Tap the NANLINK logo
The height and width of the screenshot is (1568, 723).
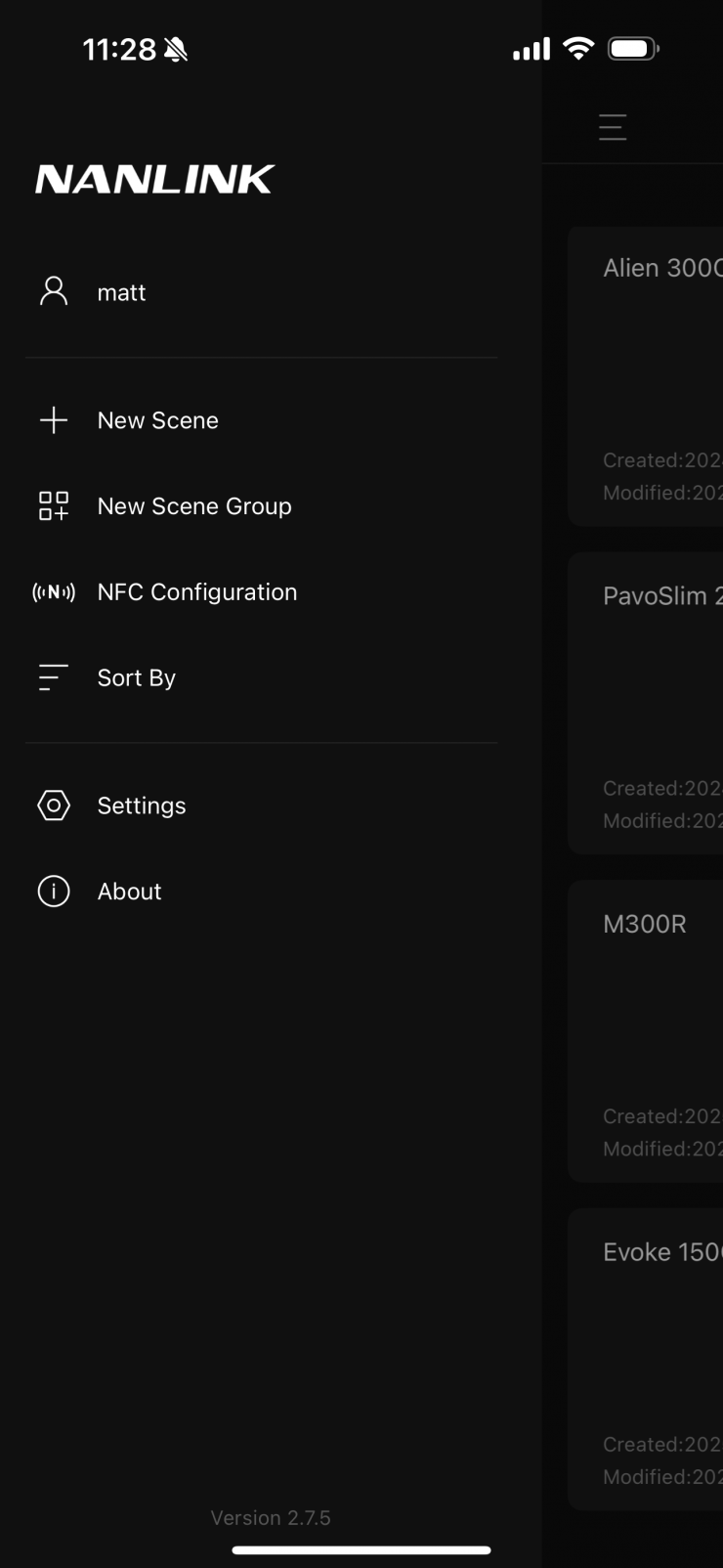pos(155,179)
